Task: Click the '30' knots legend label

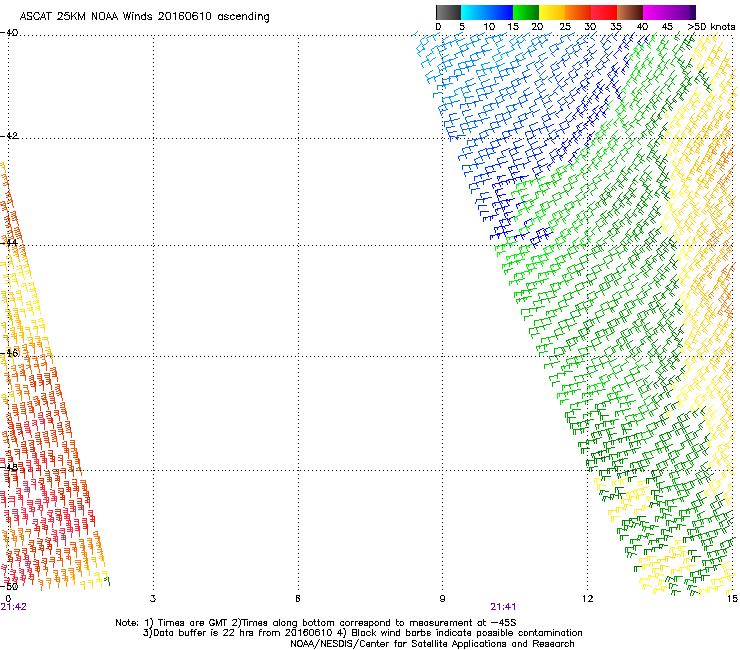Action: pyautogui.click(x=590, y=27)
